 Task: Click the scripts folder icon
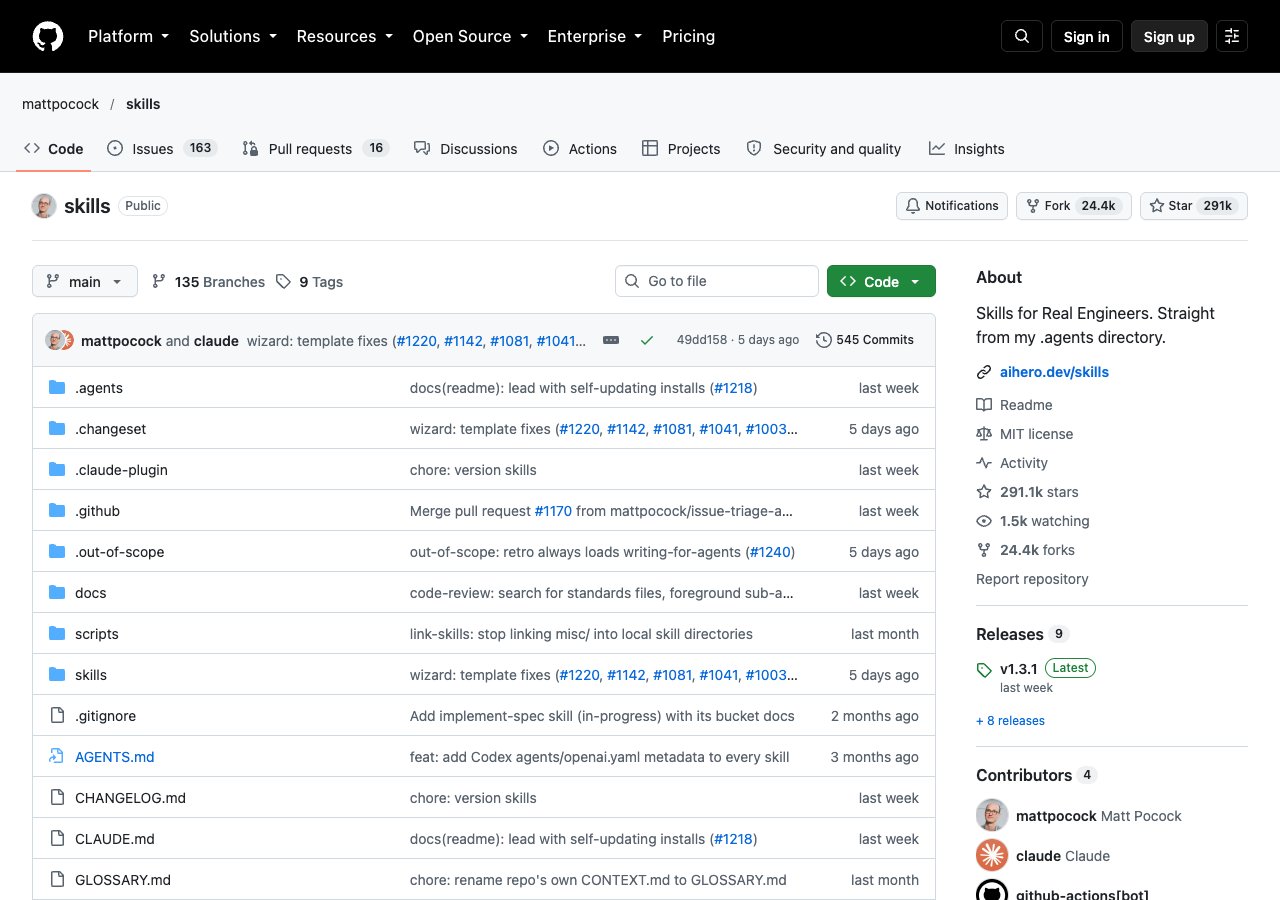click(57, 634)
